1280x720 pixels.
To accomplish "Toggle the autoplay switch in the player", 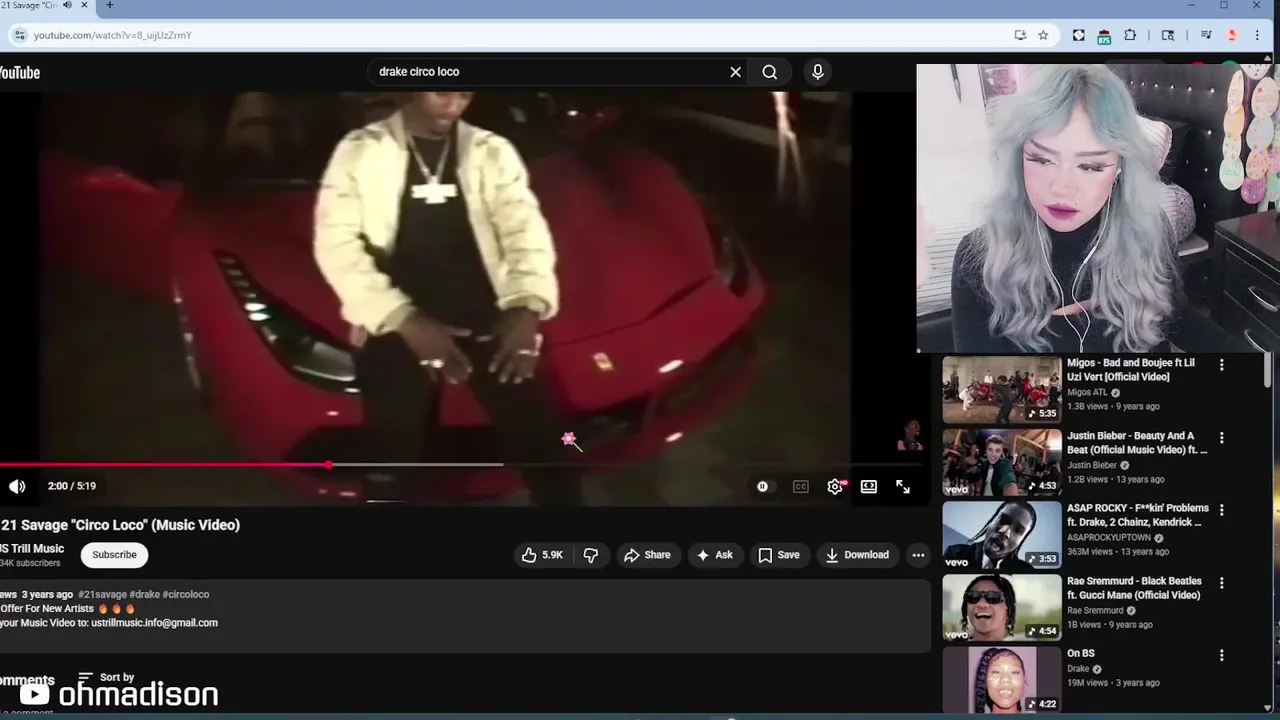I will 762,486.
